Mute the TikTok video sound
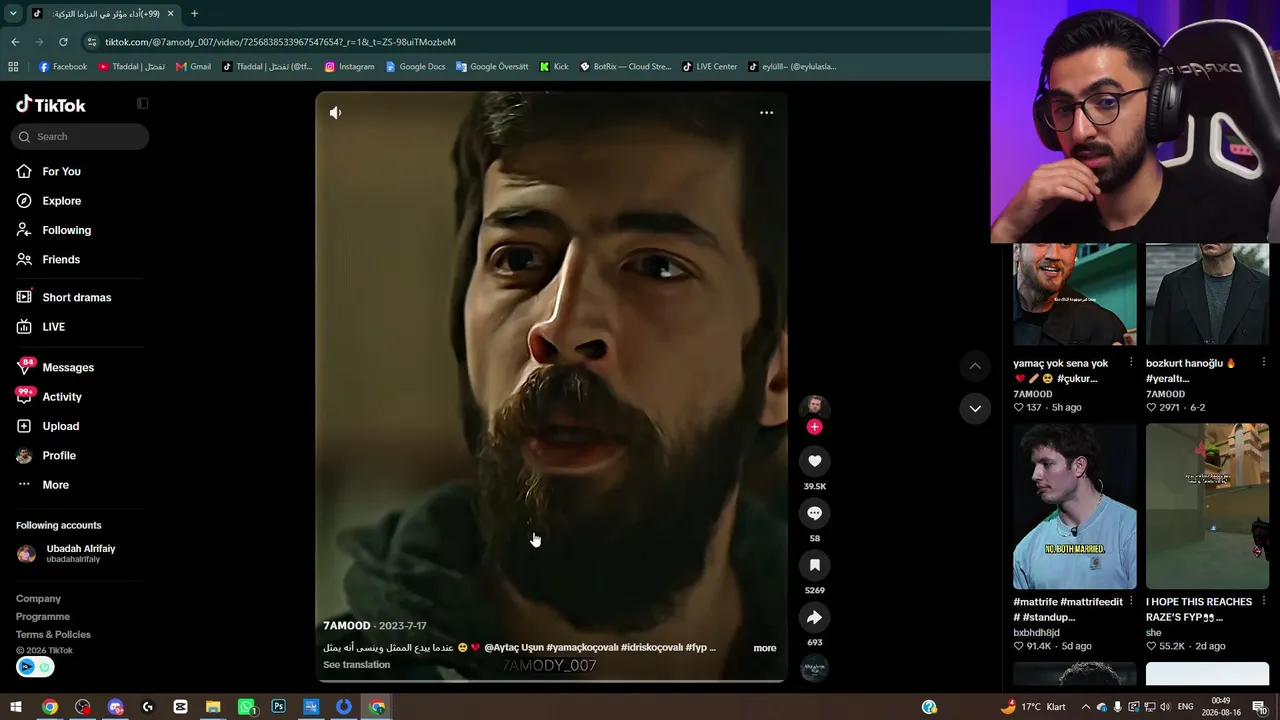Image resolution: width=1280 pixels, height=720 pixels. 335,113
